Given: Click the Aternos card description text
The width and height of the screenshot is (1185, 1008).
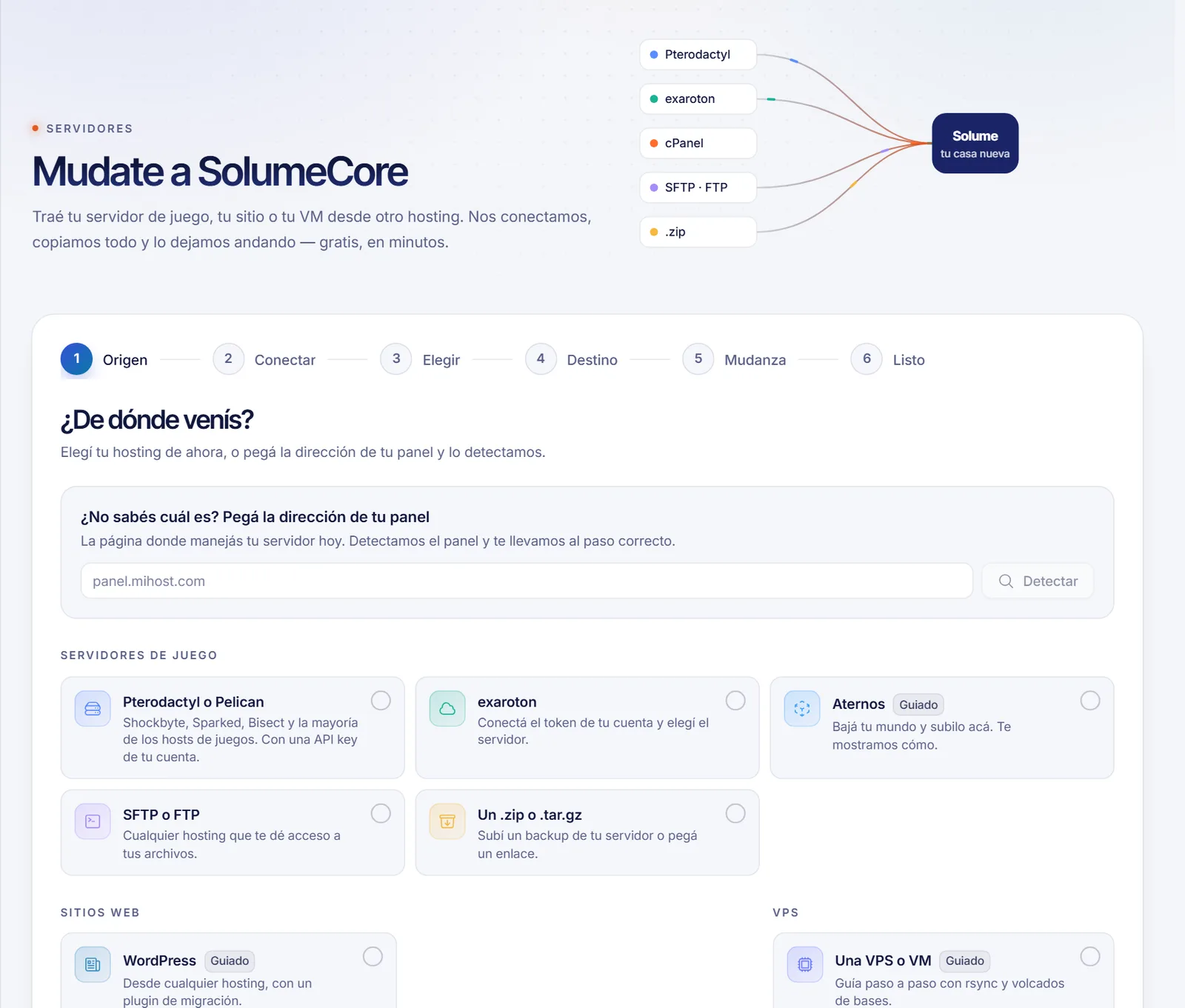Looking at the screenshot, I should coord(921,736).
